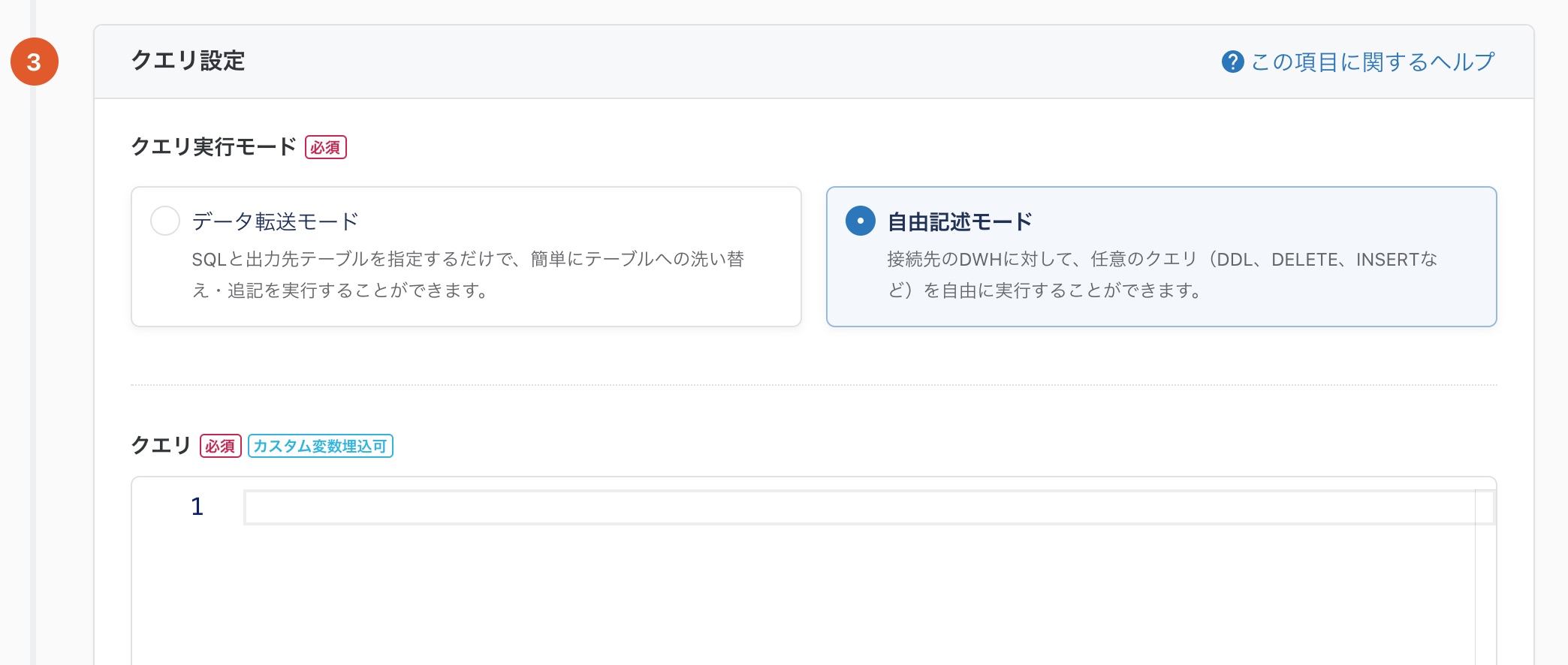Click the 必須 badge next to クエリ実行モード
Image resolution: width=1568 pixels, height=665 pixels.
coord(326,148)
